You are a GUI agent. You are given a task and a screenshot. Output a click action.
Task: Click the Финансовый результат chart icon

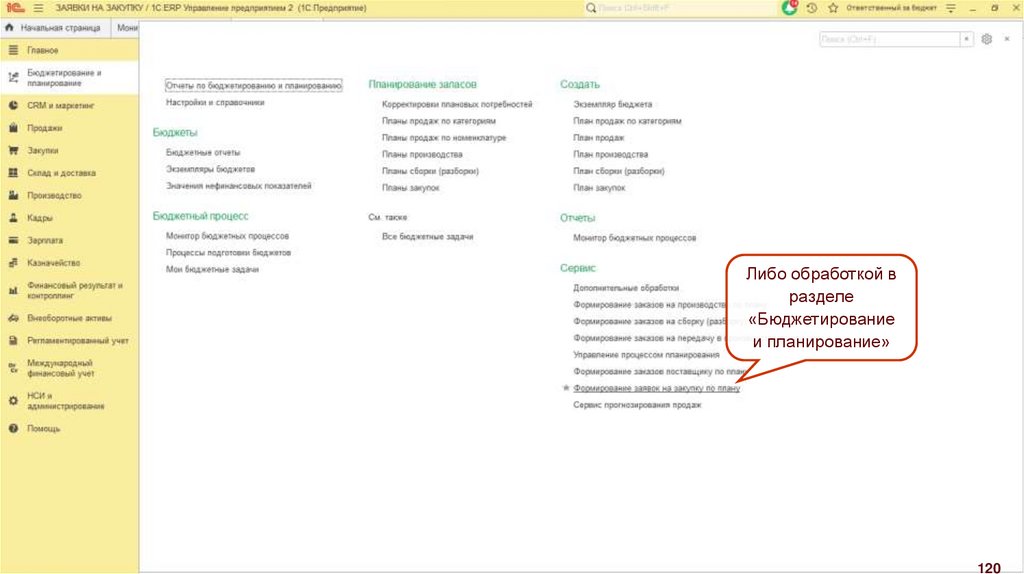coord(13,291)
